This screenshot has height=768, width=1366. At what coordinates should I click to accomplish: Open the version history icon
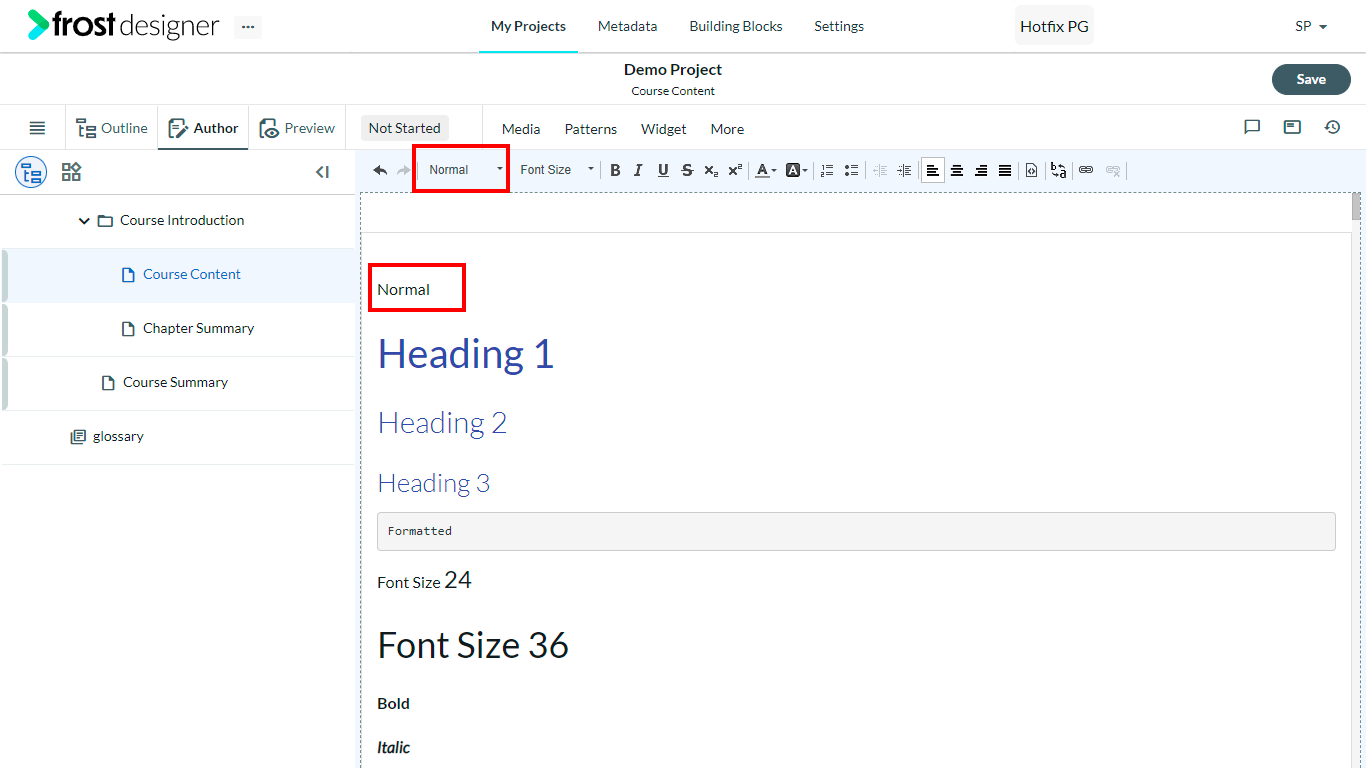click(1332, 127)
